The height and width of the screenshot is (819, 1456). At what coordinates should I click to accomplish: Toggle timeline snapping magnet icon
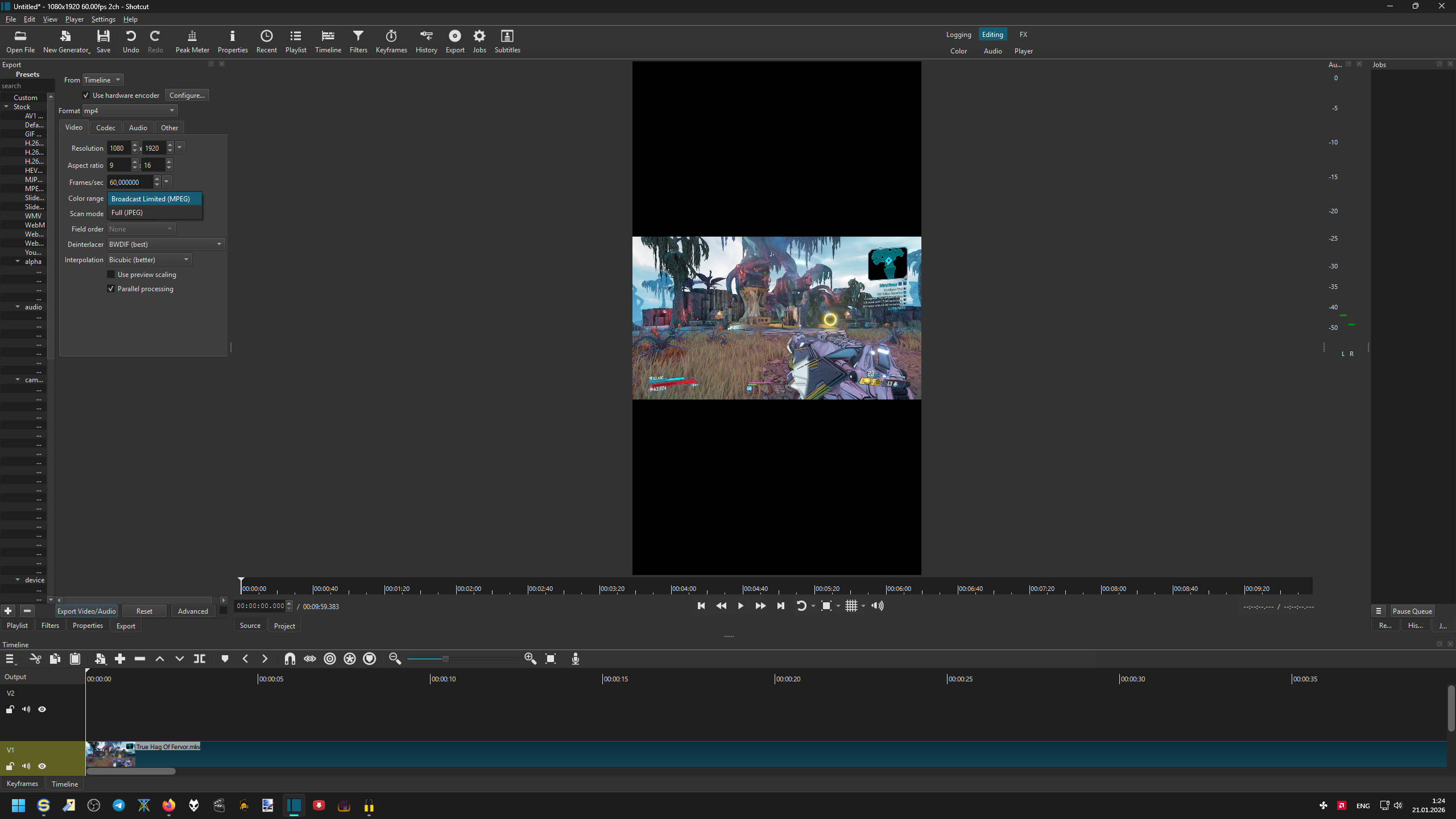(x=289, y=659)
